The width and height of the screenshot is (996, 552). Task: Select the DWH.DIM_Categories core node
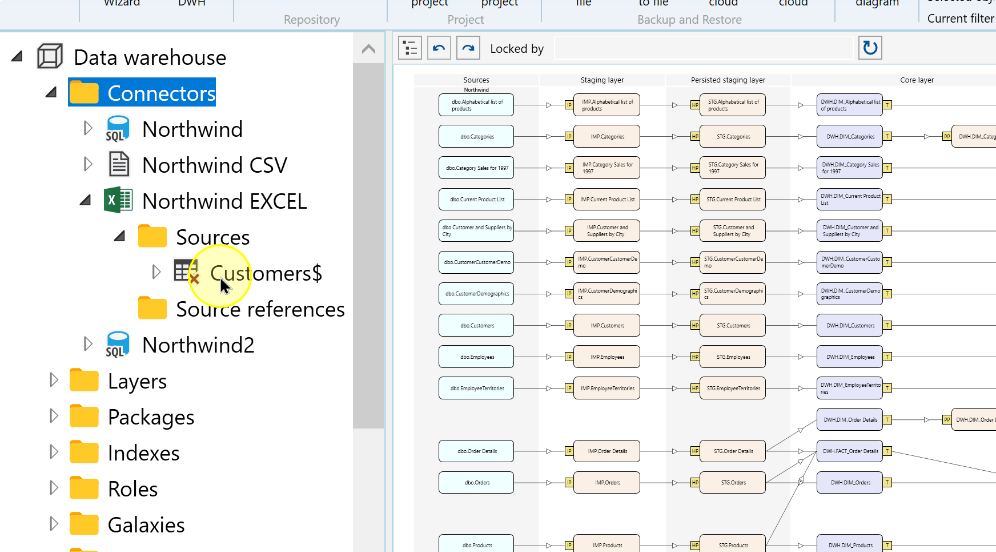850,137
